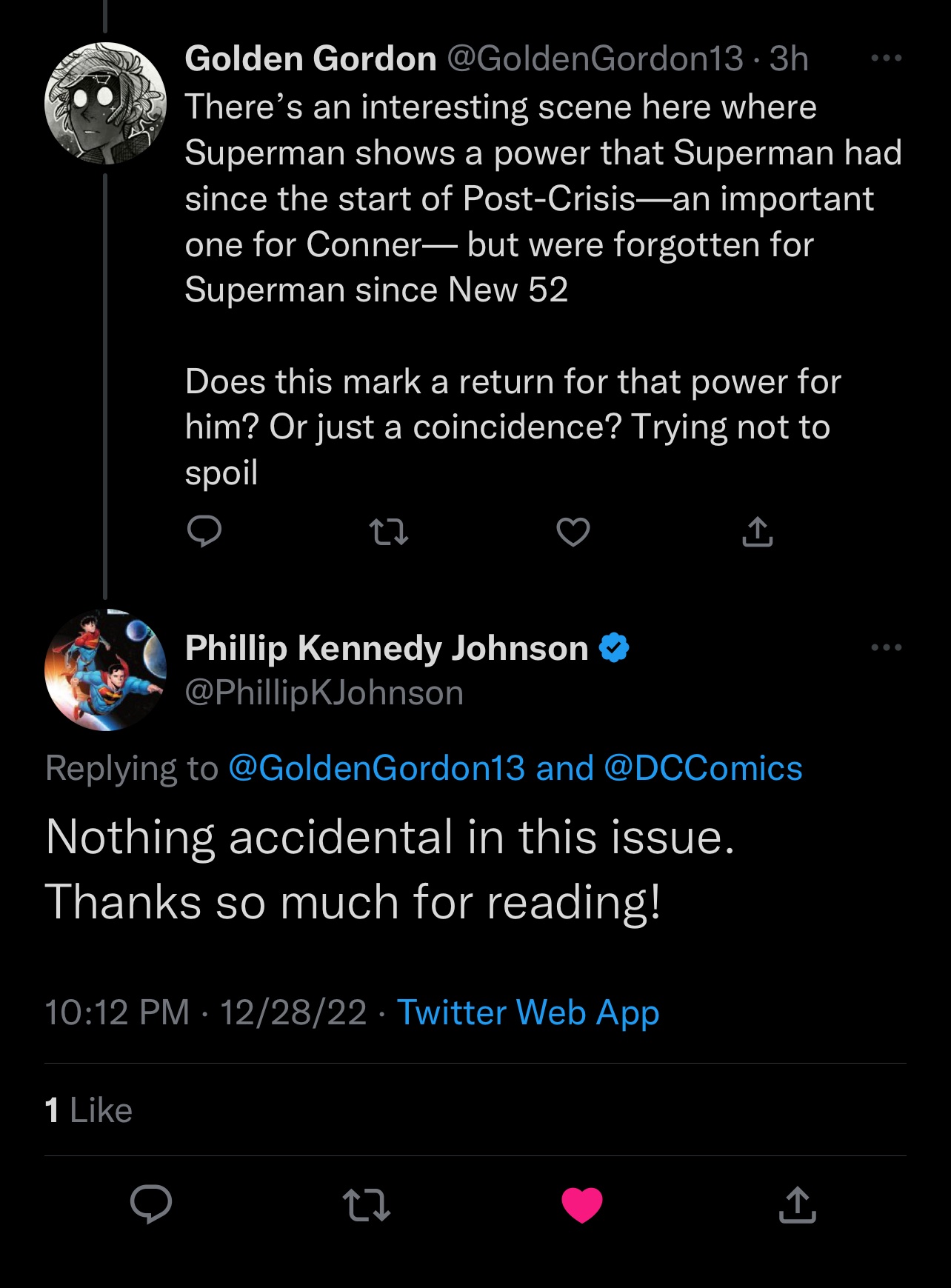Share Phillip Kennedy Johnson's tweet
Screen dimensions: 951x1288
798,1204
